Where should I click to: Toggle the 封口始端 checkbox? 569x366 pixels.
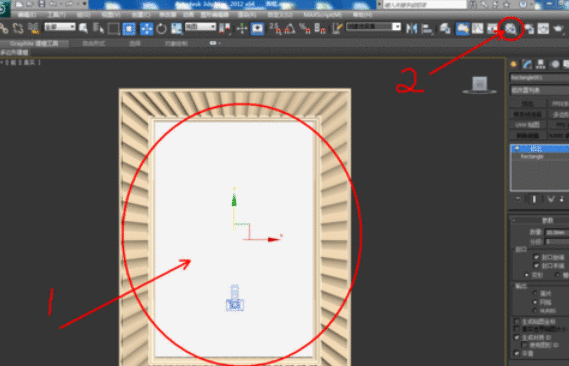point(536,257)
